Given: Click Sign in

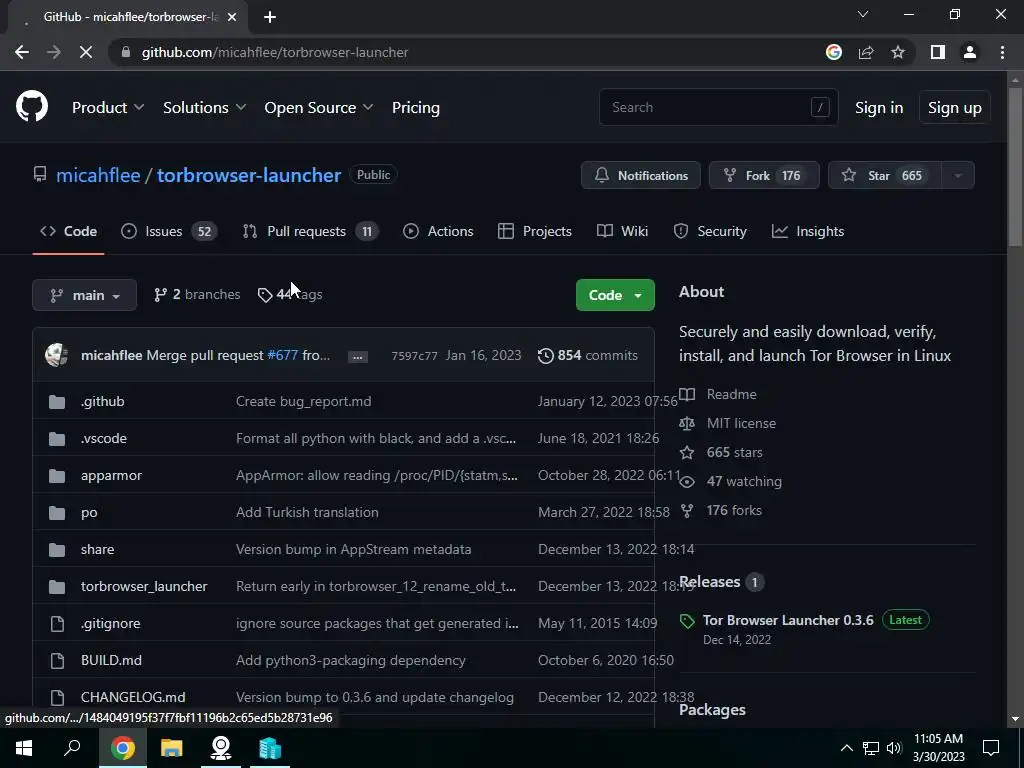Looking at the screenshot, I should 879,108.
